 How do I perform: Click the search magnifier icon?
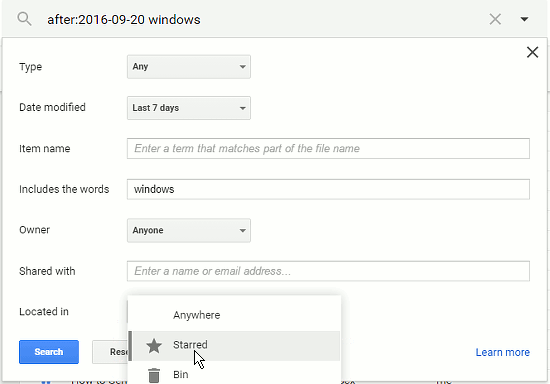point(24,19)
